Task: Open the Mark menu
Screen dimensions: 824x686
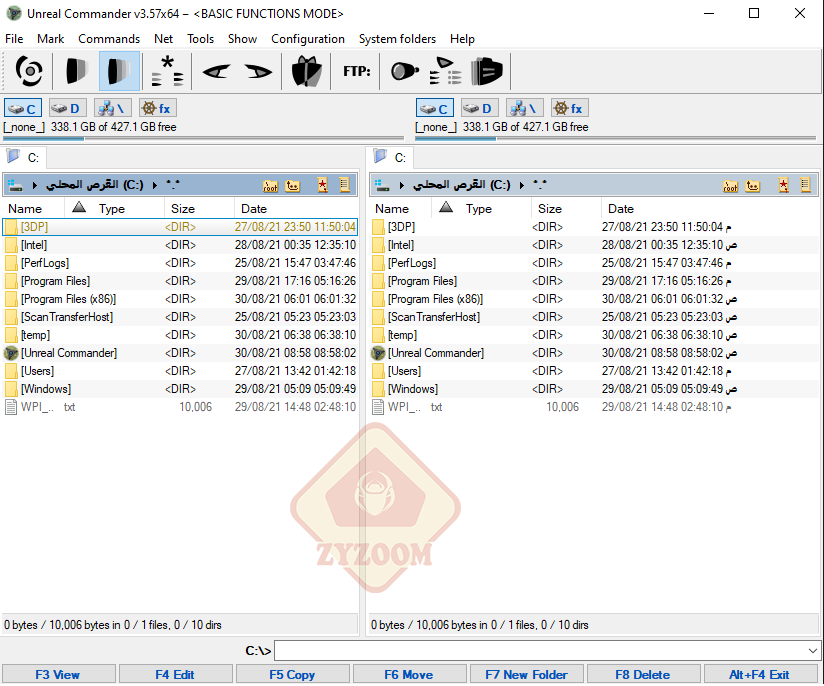Action: pyautogui.click(x=50, y=39)
